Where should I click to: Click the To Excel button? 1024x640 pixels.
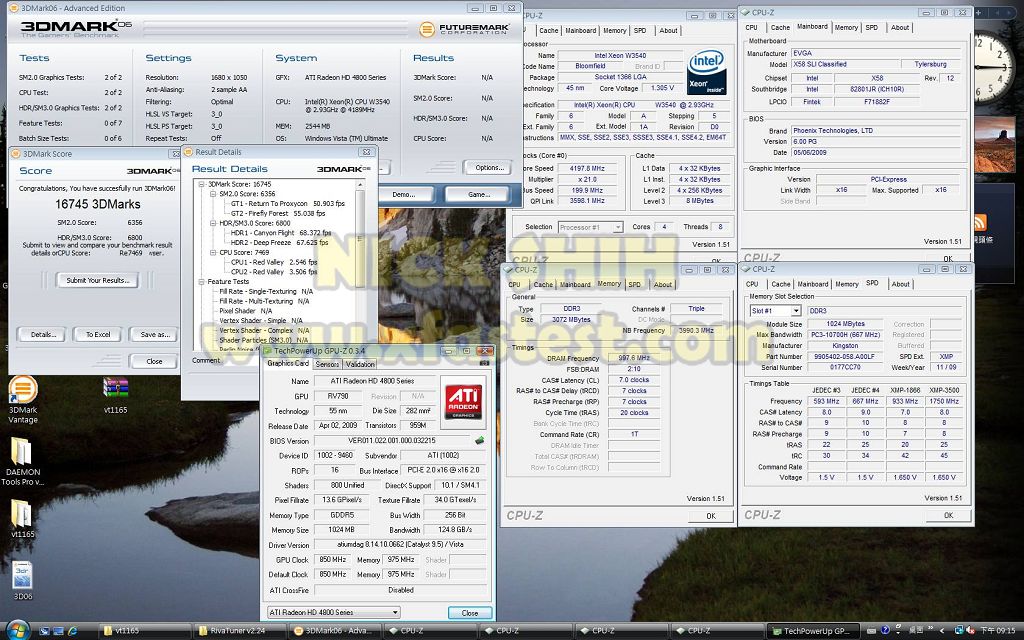pos(97,334)
